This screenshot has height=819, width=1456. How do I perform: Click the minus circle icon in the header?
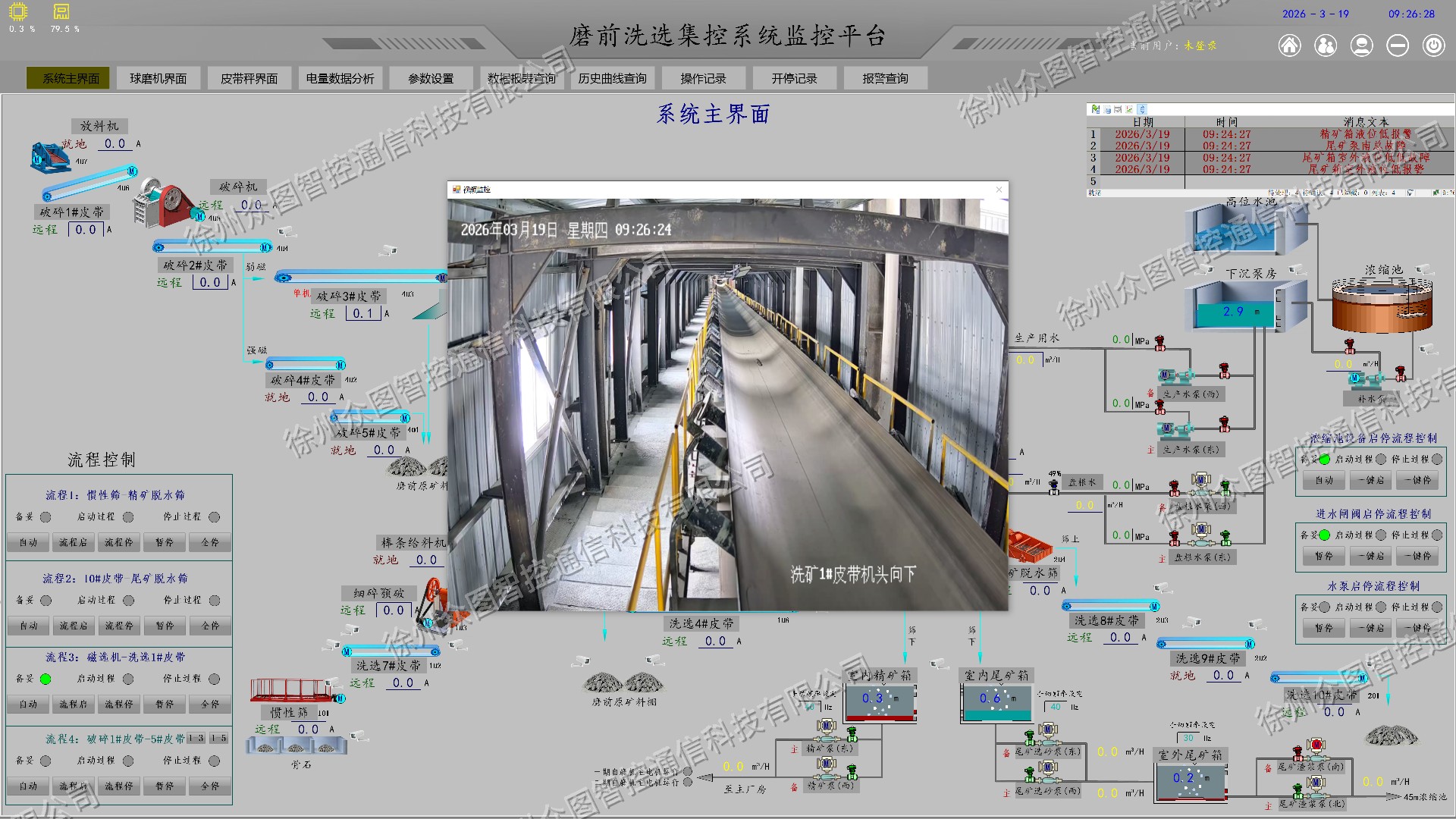1398,45
